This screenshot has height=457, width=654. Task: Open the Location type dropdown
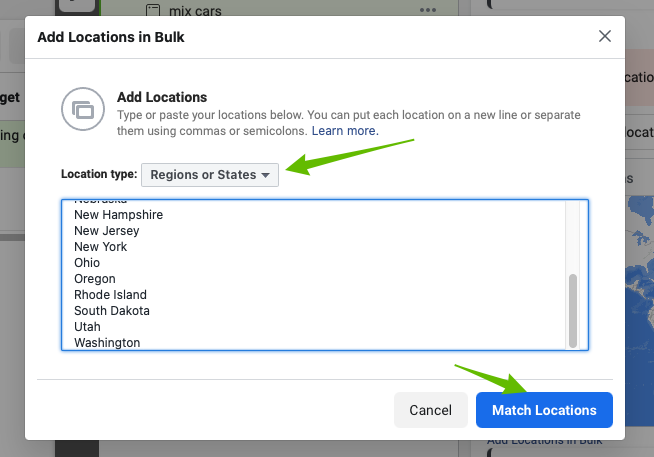209,174
